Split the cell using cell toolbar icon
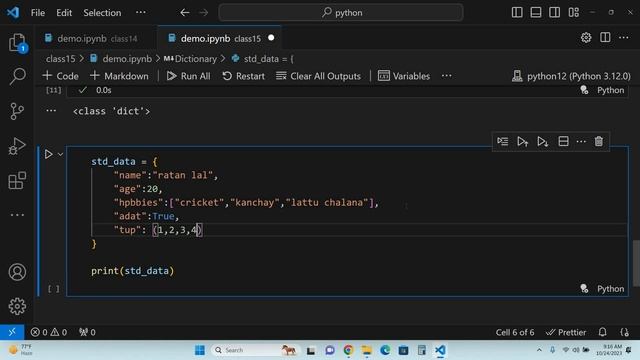The image size is (640, 360). [x=563, y=142]
